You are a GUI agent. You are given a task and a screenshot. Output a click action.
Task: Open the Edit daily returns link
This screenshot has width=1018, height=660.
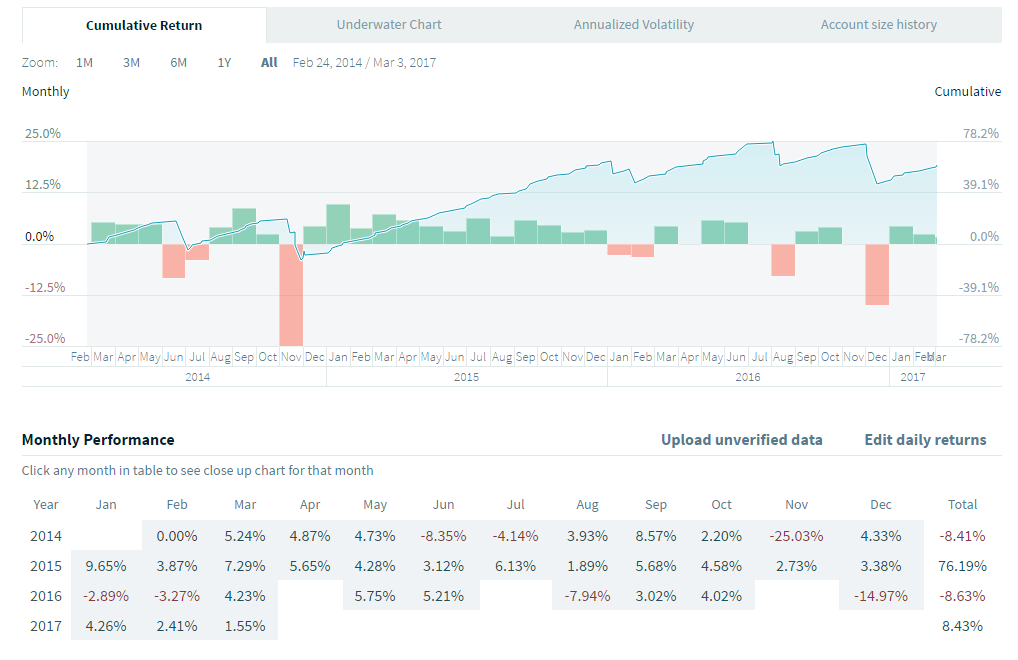click(925, 440)
